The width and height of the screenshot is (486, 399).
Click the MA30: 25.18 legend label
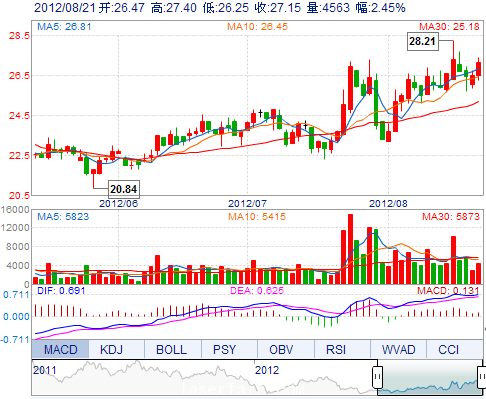(449, 27)
